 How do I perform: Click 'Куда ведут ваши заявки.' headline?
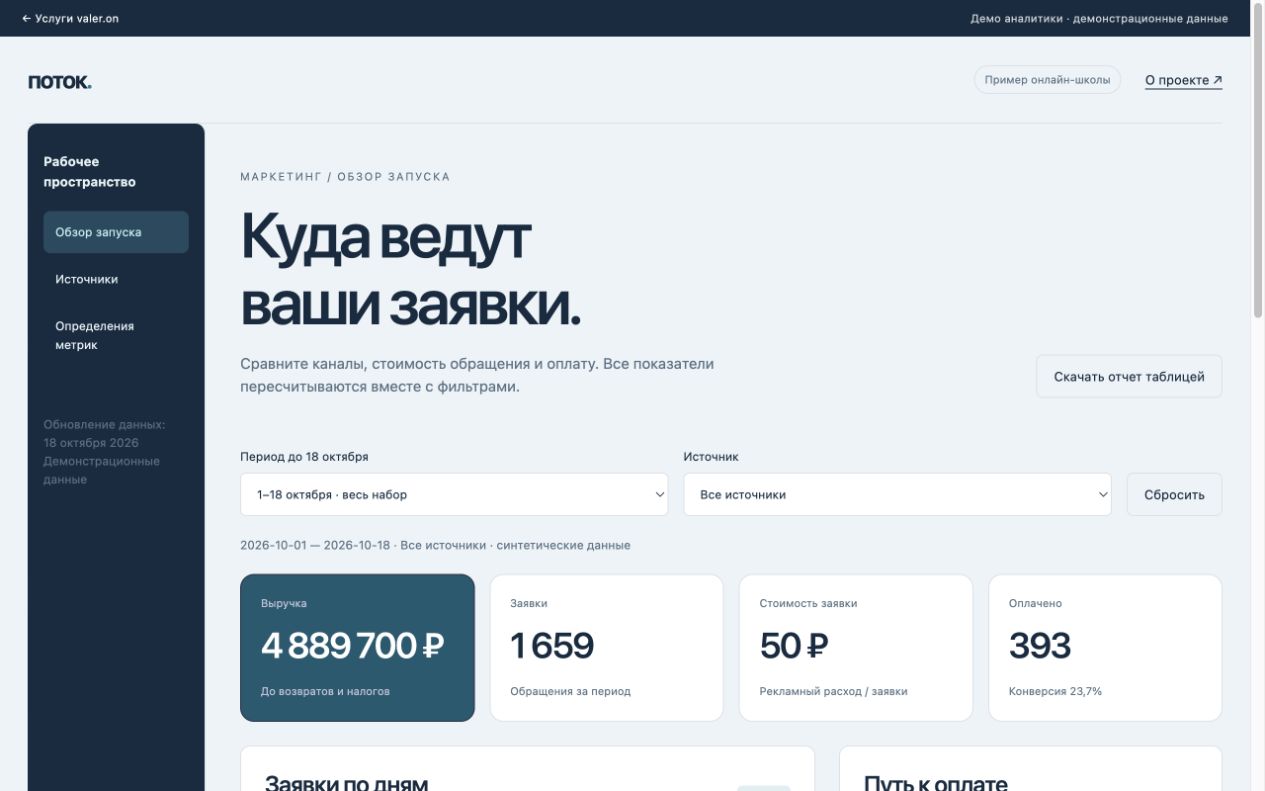point(410,272)
